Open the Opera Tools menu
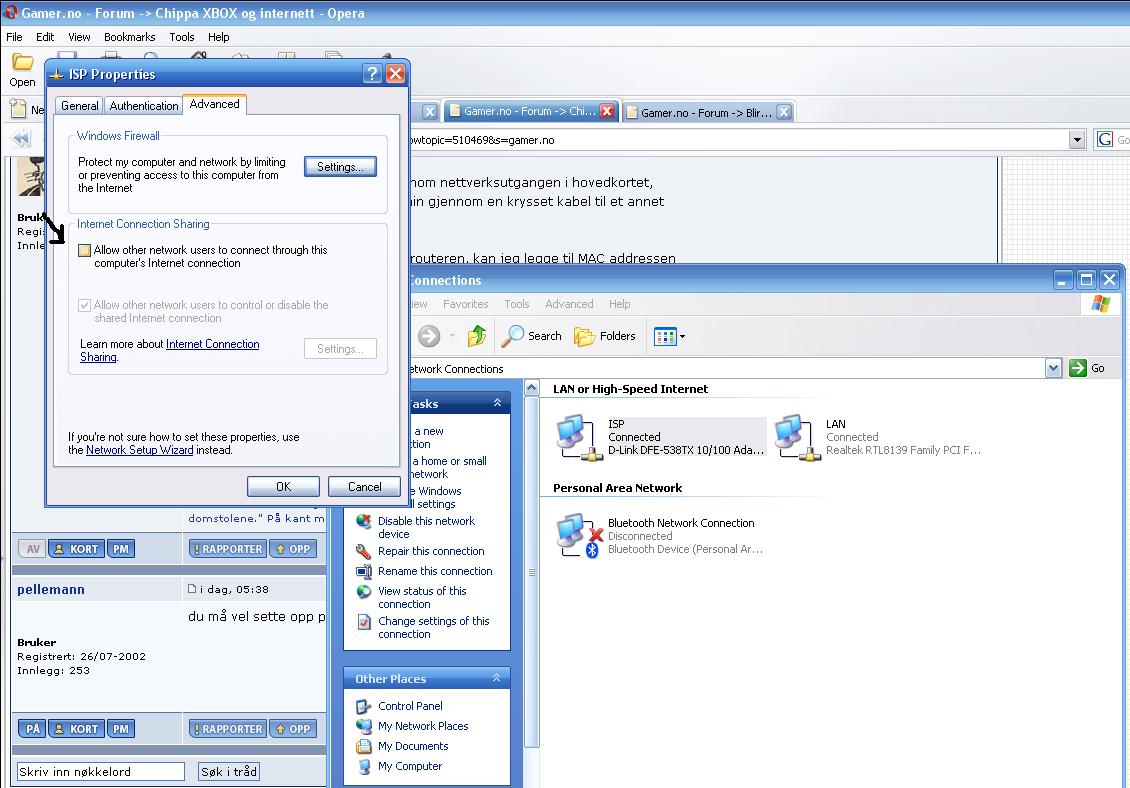1130x788 pixels. click(x=182, y=37)
